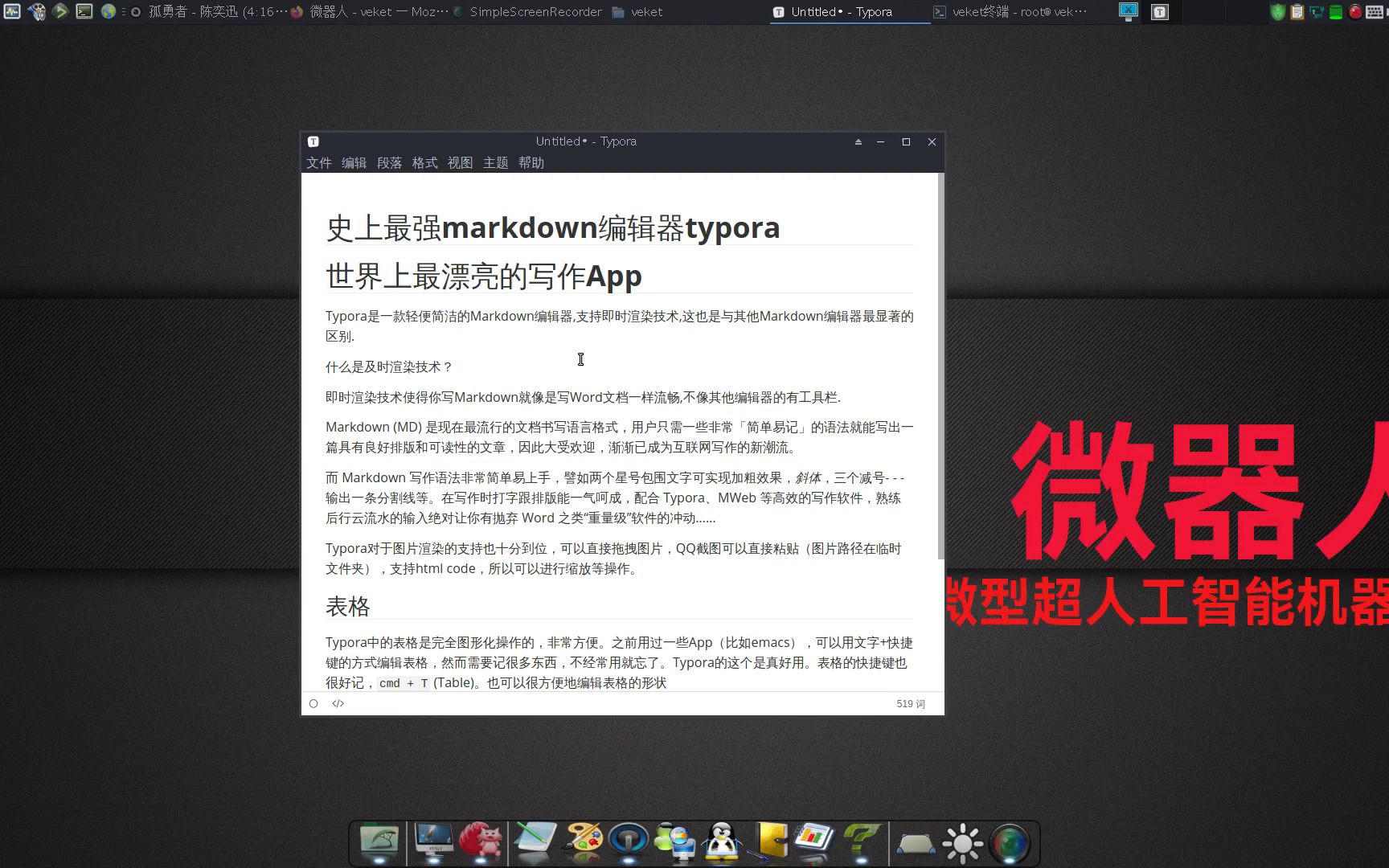
Task: Click heading 世界上最漂亮的写作App
Action: tap(484, 276)
